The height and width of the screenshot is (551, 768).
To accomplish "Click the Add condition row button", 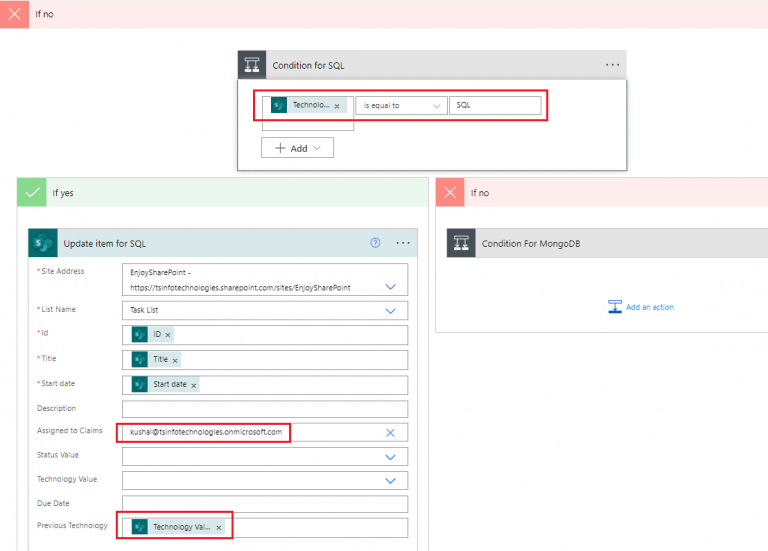I will tap(297, 148).
